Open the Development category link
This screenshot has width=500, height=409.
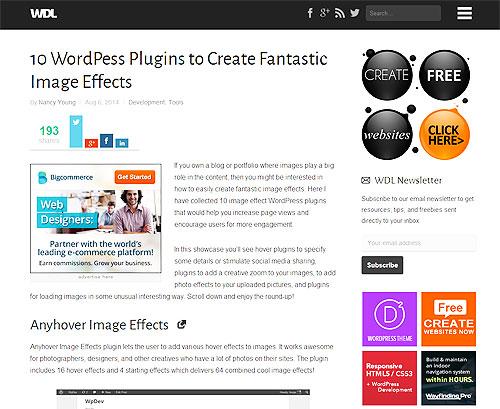(147, 102)
